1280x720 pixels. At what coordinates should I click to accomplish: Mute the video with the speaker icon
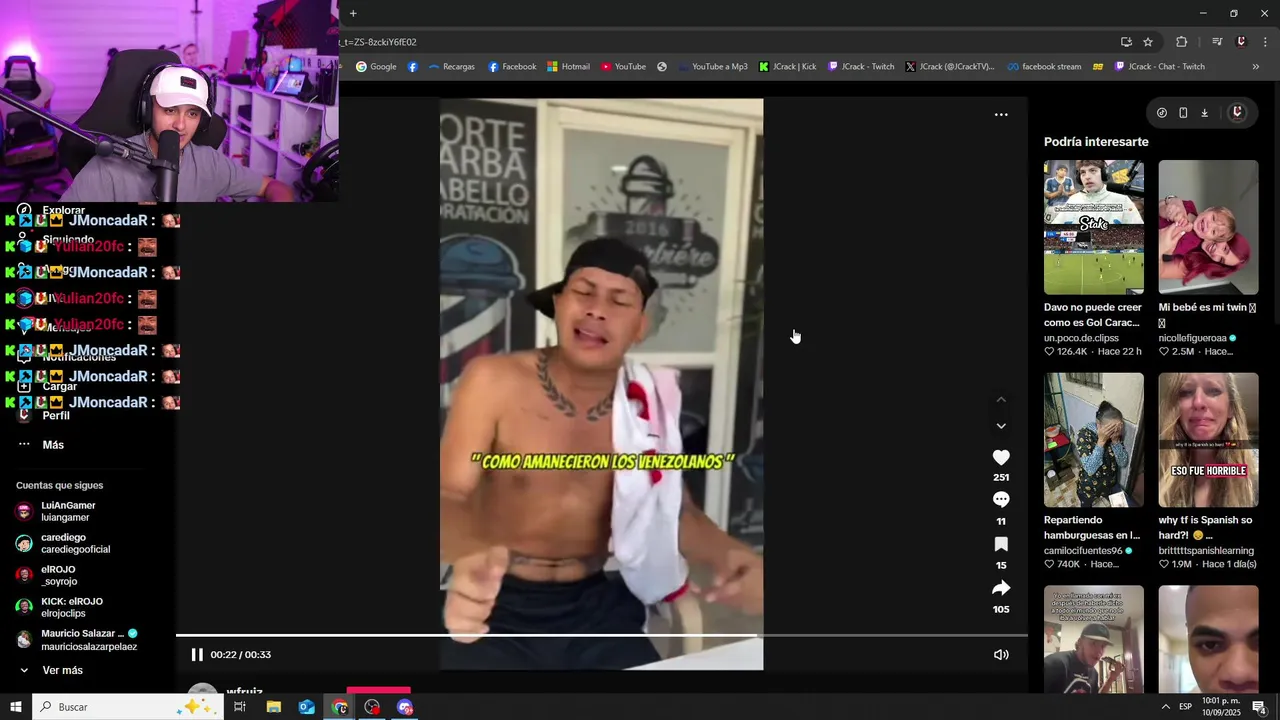point(1001,655)
